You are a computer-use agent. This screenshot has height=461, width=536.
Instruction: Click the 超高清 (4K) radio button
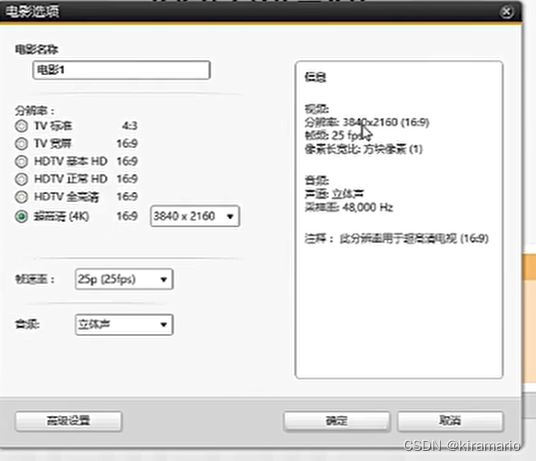pyautogui.click(x=21, y=216)
